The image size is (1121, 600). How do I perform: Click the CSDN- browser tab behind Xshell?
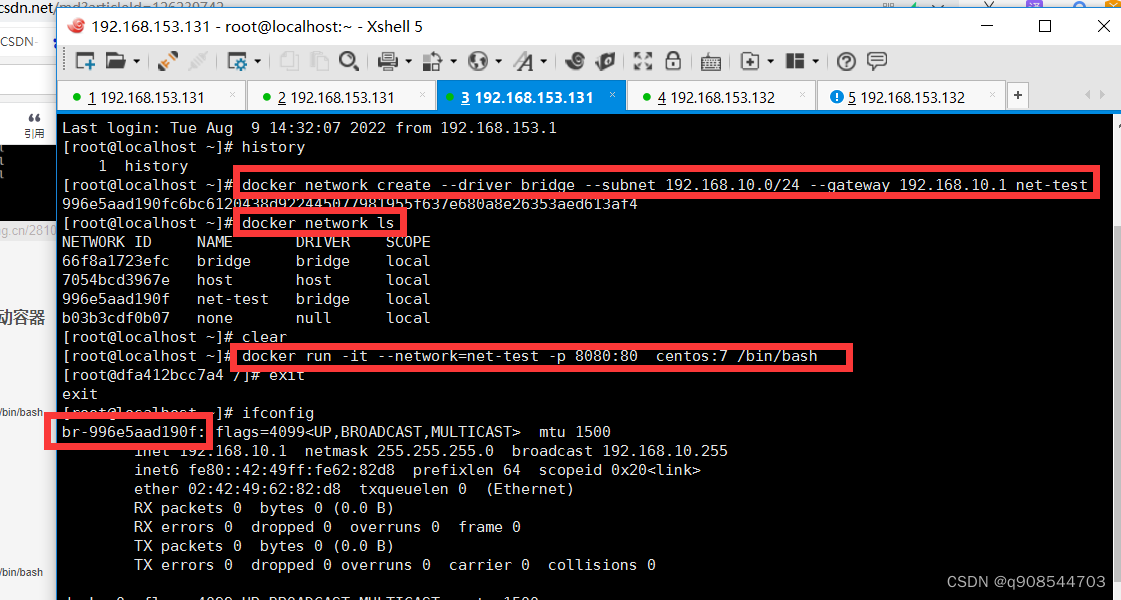pos(19,41)
